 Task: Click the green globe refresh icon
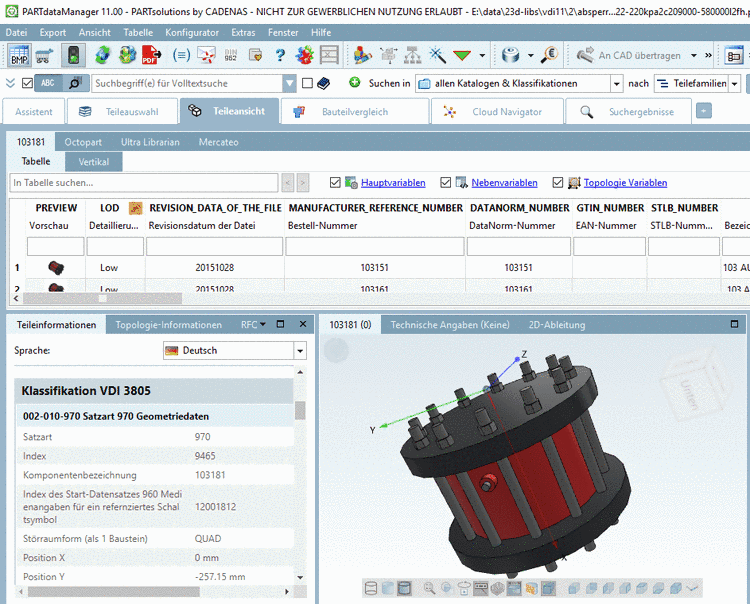(x=103, y=55)
